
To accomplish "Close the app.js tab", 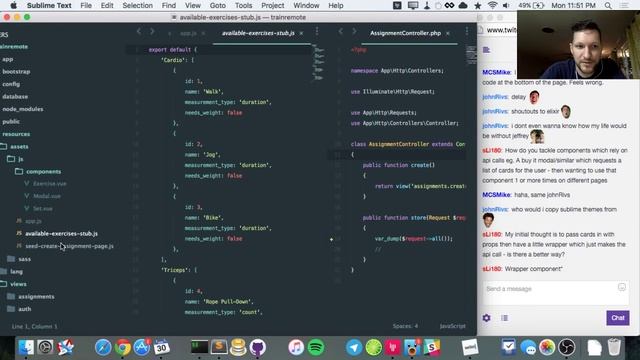I will 203,33.
